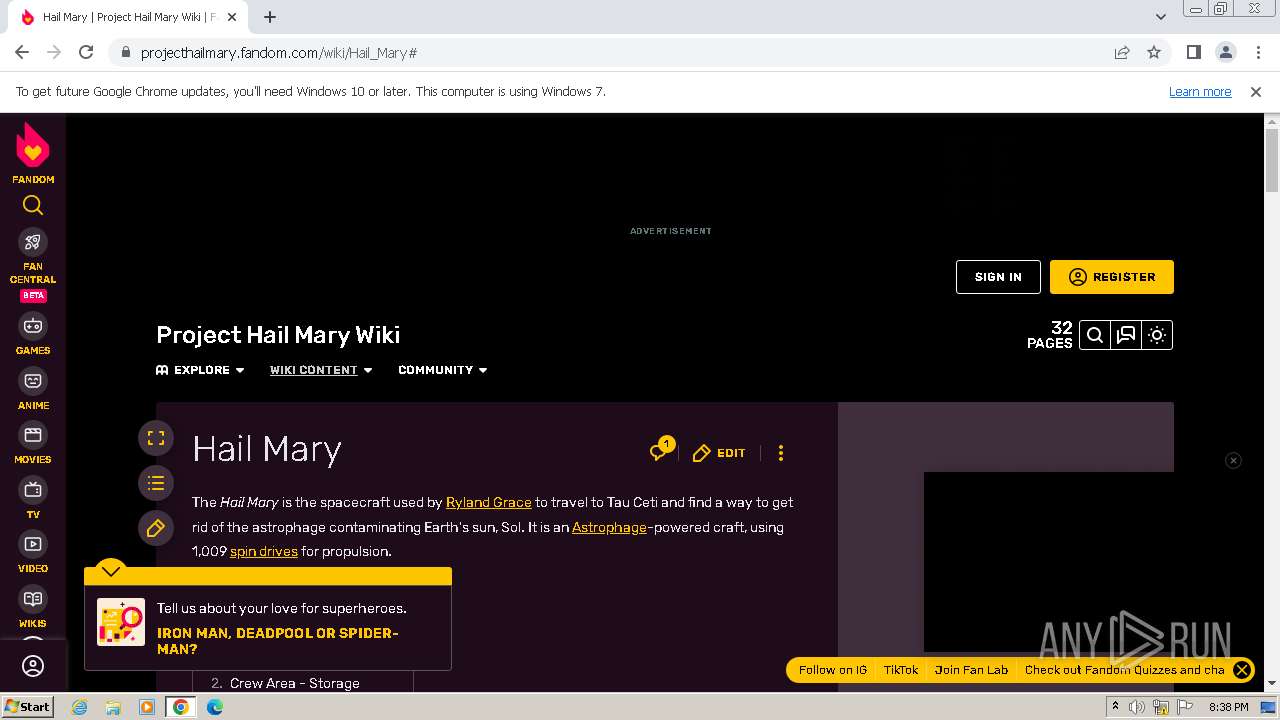
Task: Open the Fandom home logo
Action: coord(33,153)
